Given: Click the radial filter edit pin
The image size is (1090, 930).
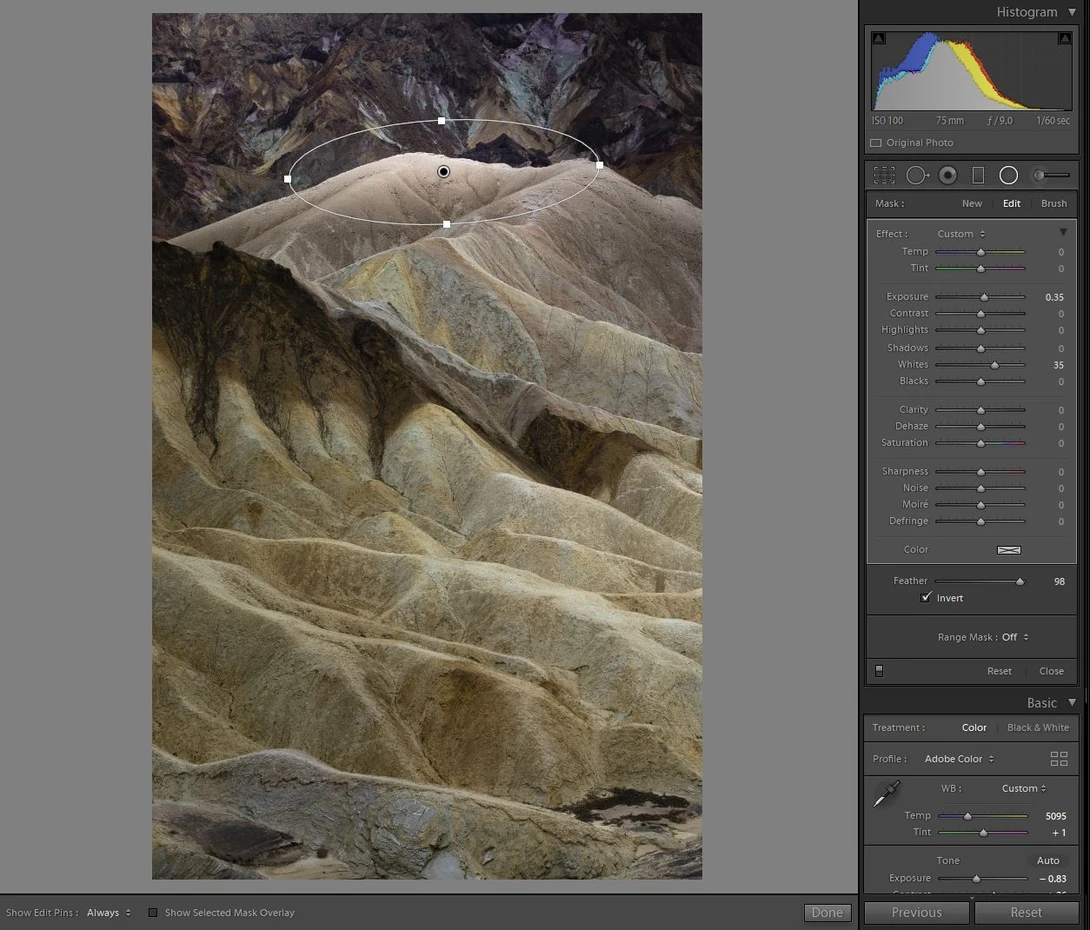Looking at the screenshot, I should (444, 172).
